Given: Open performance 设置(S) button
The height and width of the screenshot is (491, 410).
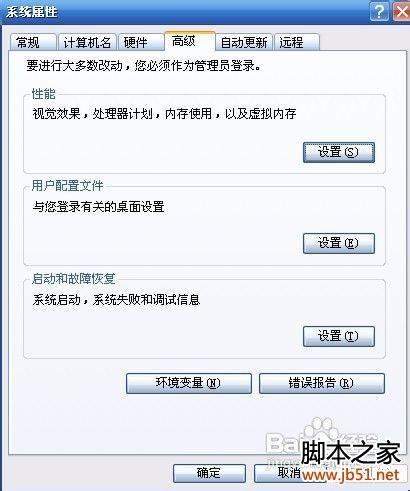Looking at the screenshot, I should click(x=339, y=152).
